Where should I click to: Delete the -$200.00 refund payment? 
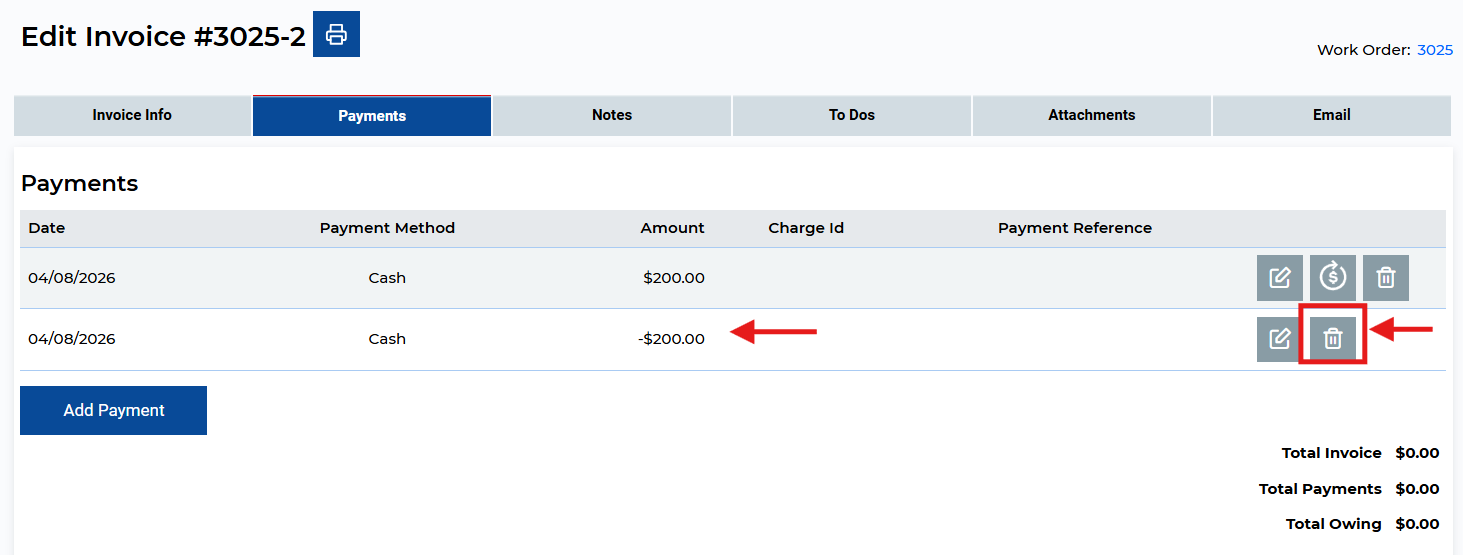[x=1332, y=339]
